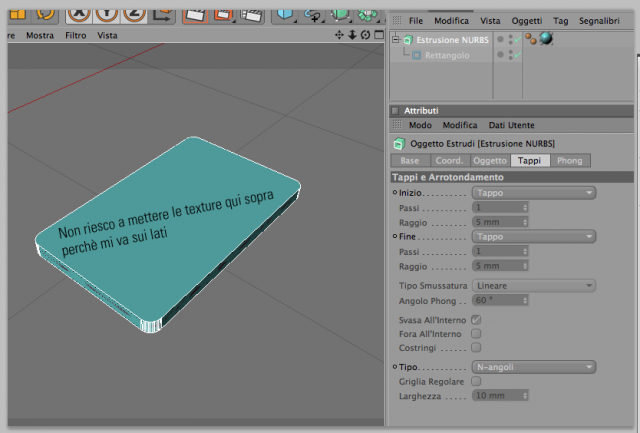
Task: Enable the Griglia Regolare checkbox
Action: tap(476, 381)
